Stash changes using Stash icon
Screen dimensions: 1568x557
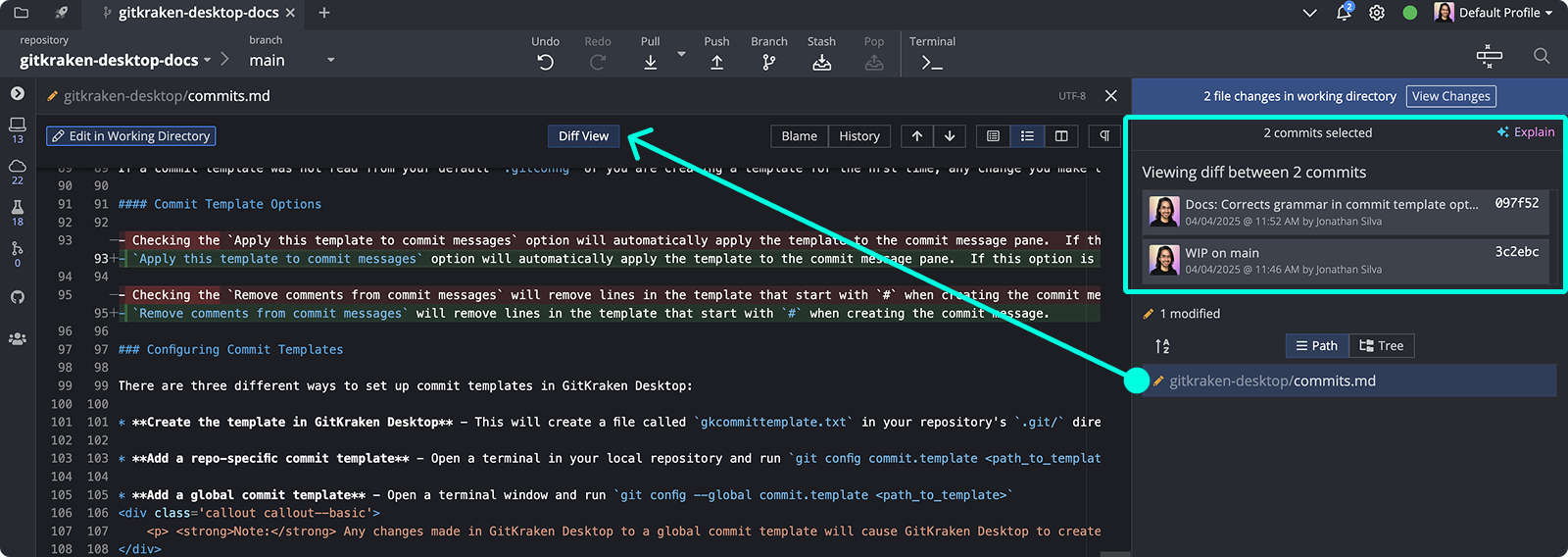tap(821, 62)
